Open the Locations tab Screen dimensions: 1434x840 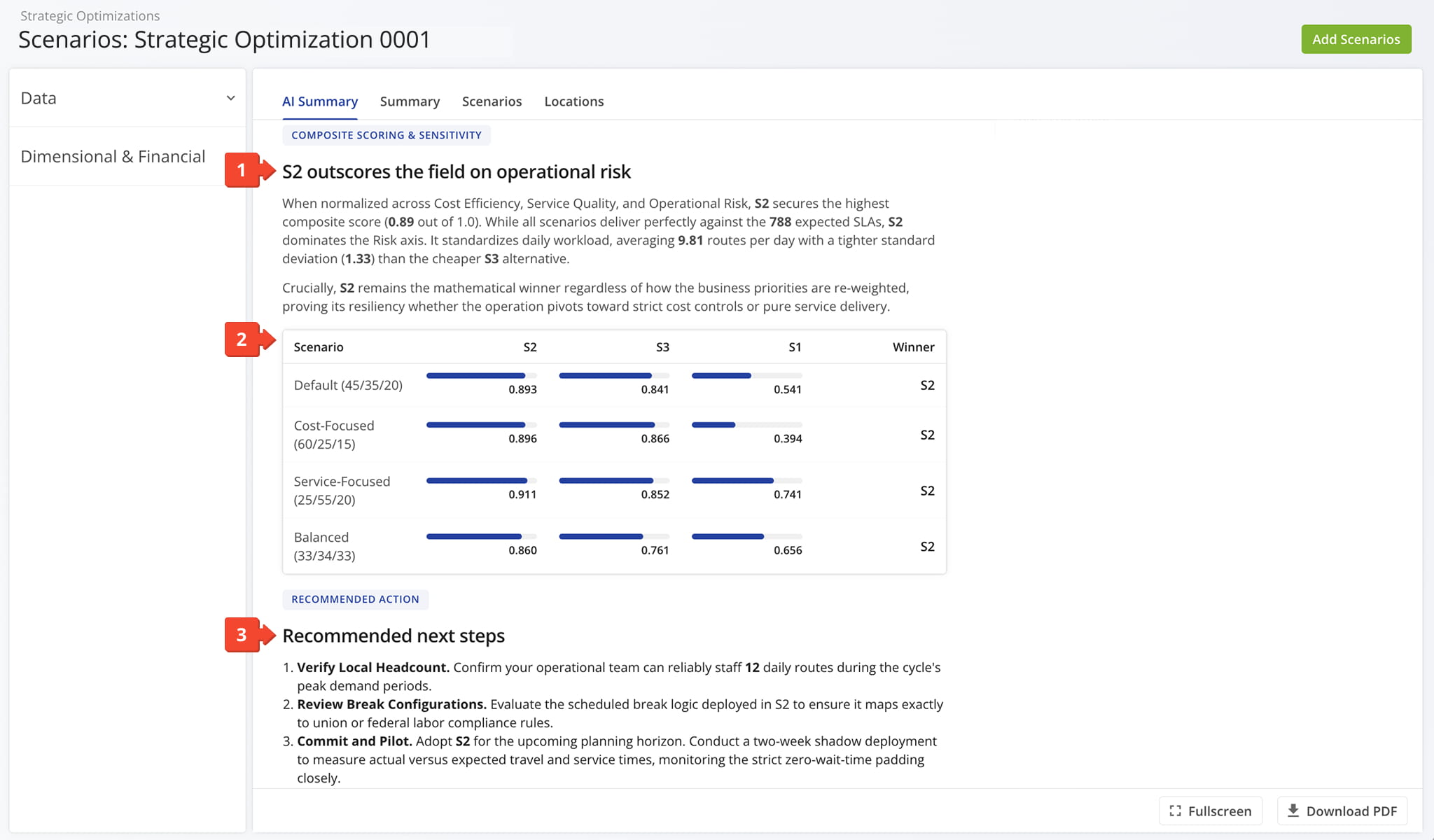573,101
